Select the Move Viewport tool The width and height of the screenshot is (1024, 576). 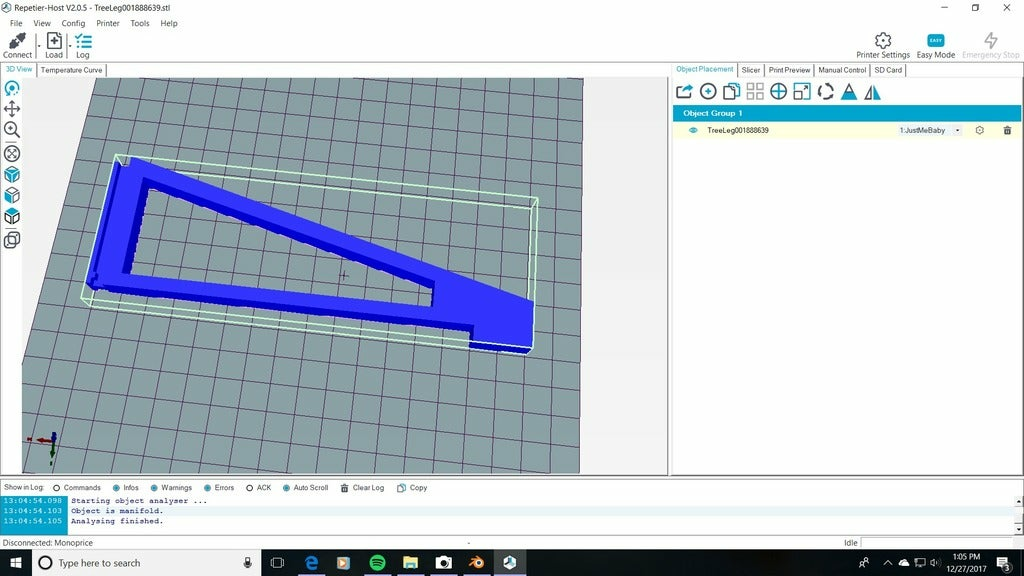pyautogui.click(x=12, y=110)
